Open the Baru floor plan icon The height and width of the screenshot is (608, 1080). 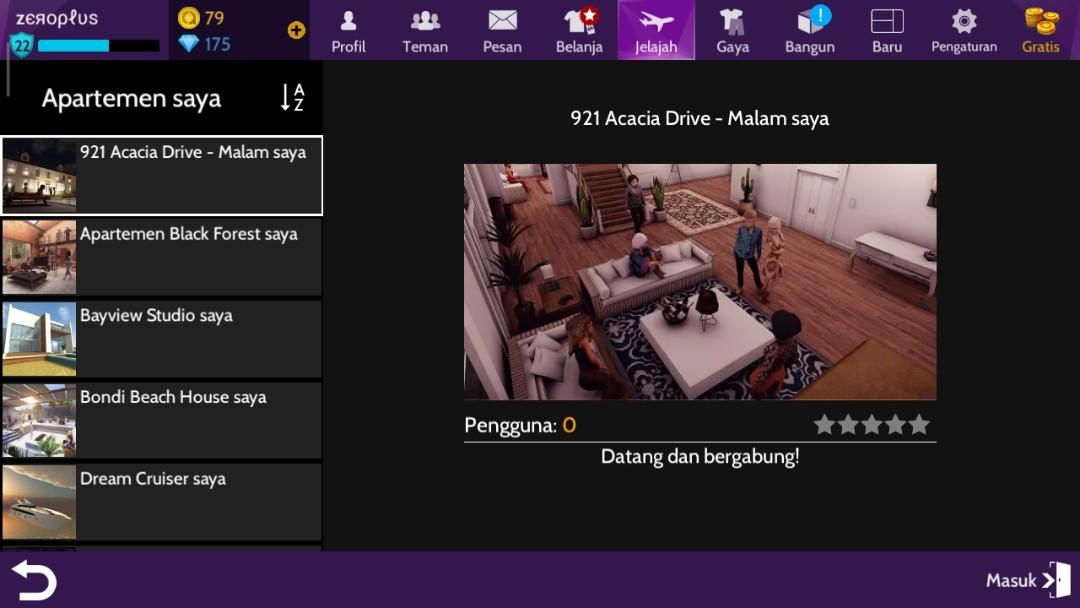pos(887,30)
